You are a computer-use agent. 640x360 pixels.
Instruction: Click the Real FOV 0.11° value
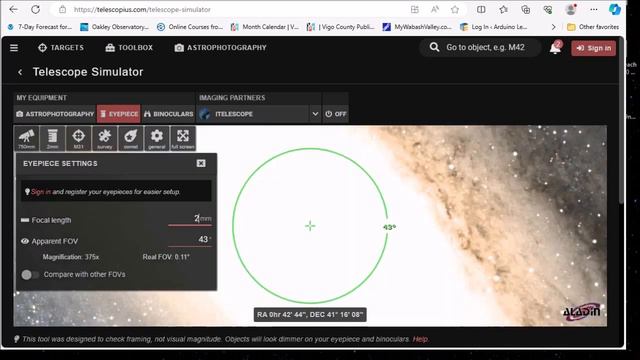[166, 257]
